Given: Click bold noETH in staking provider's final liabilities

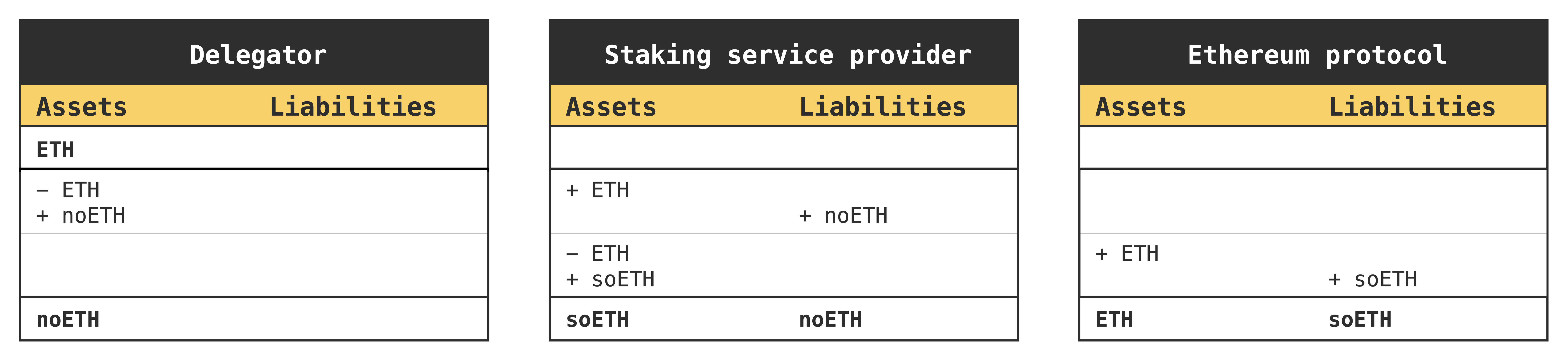Looking at the screenshot, I should [x=831, y=319].
